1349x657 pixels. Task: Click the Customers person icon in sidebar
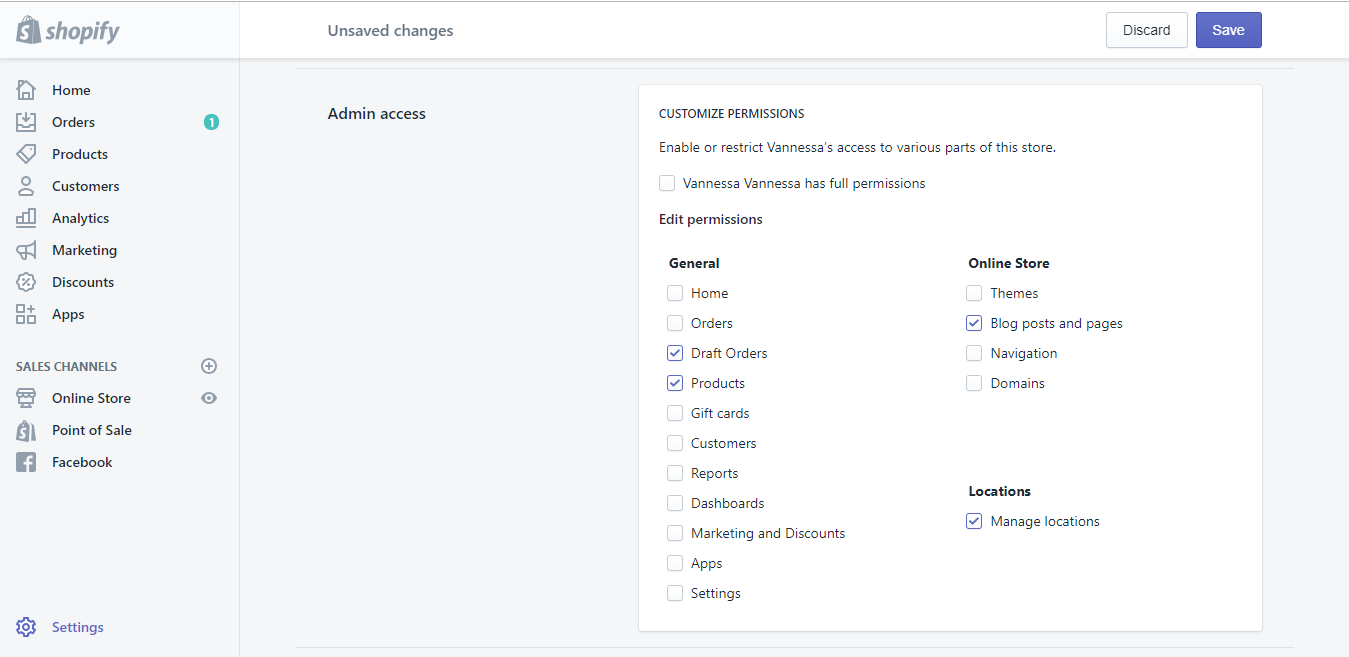(26, 186)
